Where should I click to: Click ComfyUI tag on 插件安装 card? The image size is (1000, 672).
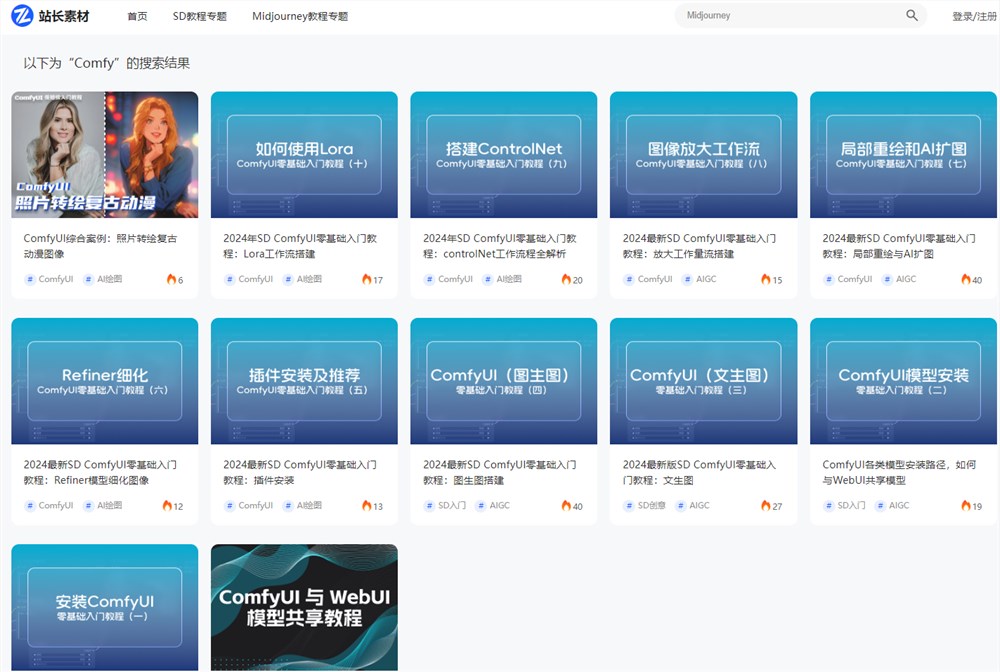[x=249, y=506]
